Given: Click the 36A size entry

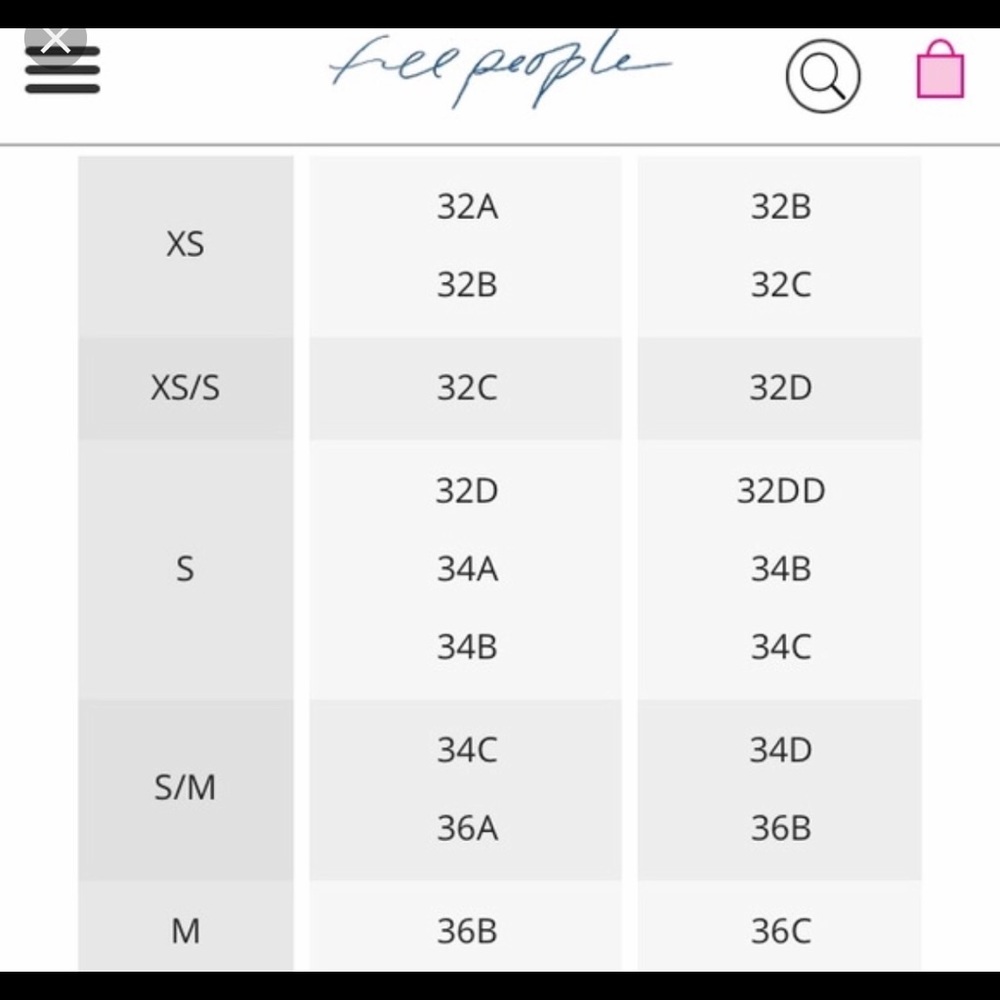Looking at the screenshot, I should [467, 828].
